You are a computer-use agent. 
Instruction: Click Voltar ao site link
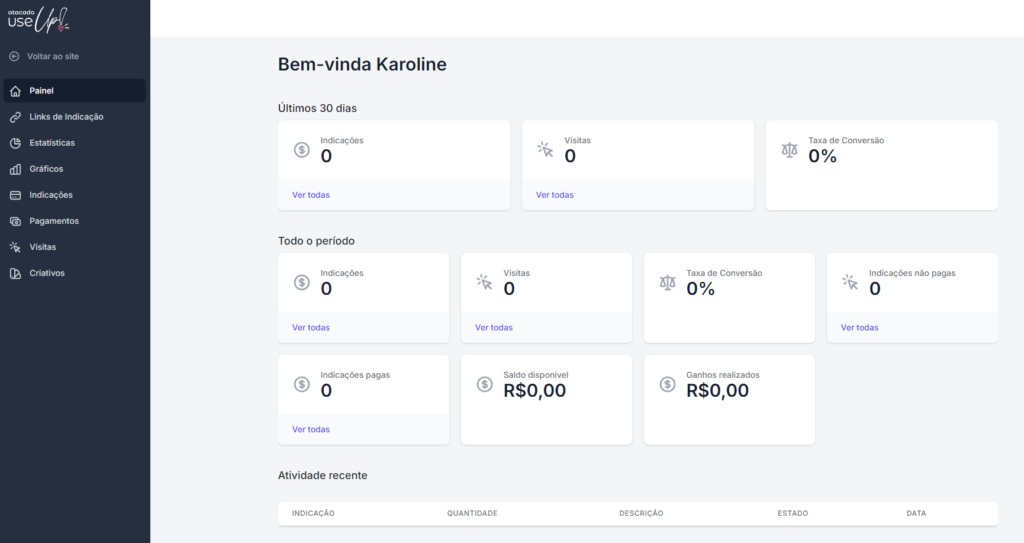click(x=53, y=56)
